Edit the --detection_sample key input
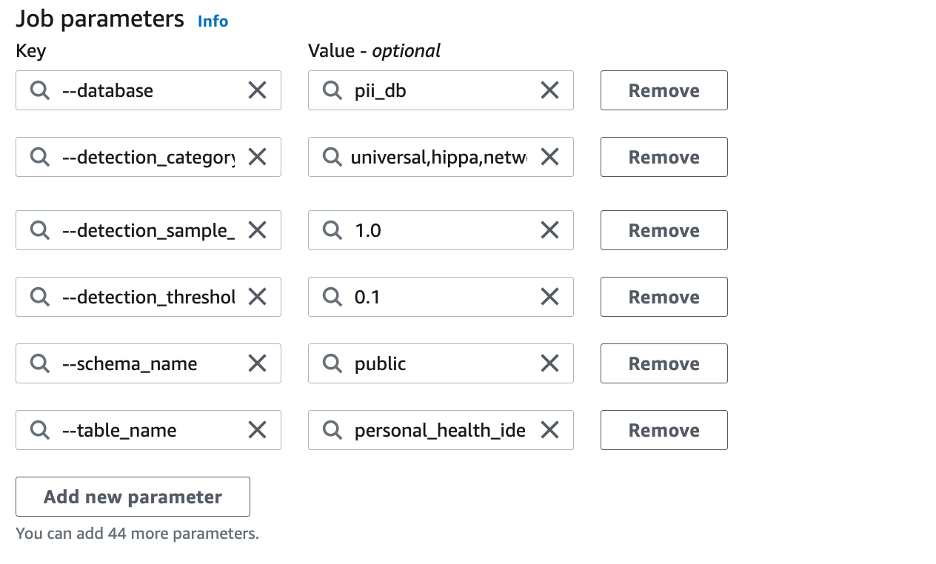This screenshot has width=936, height=564. 148,231
